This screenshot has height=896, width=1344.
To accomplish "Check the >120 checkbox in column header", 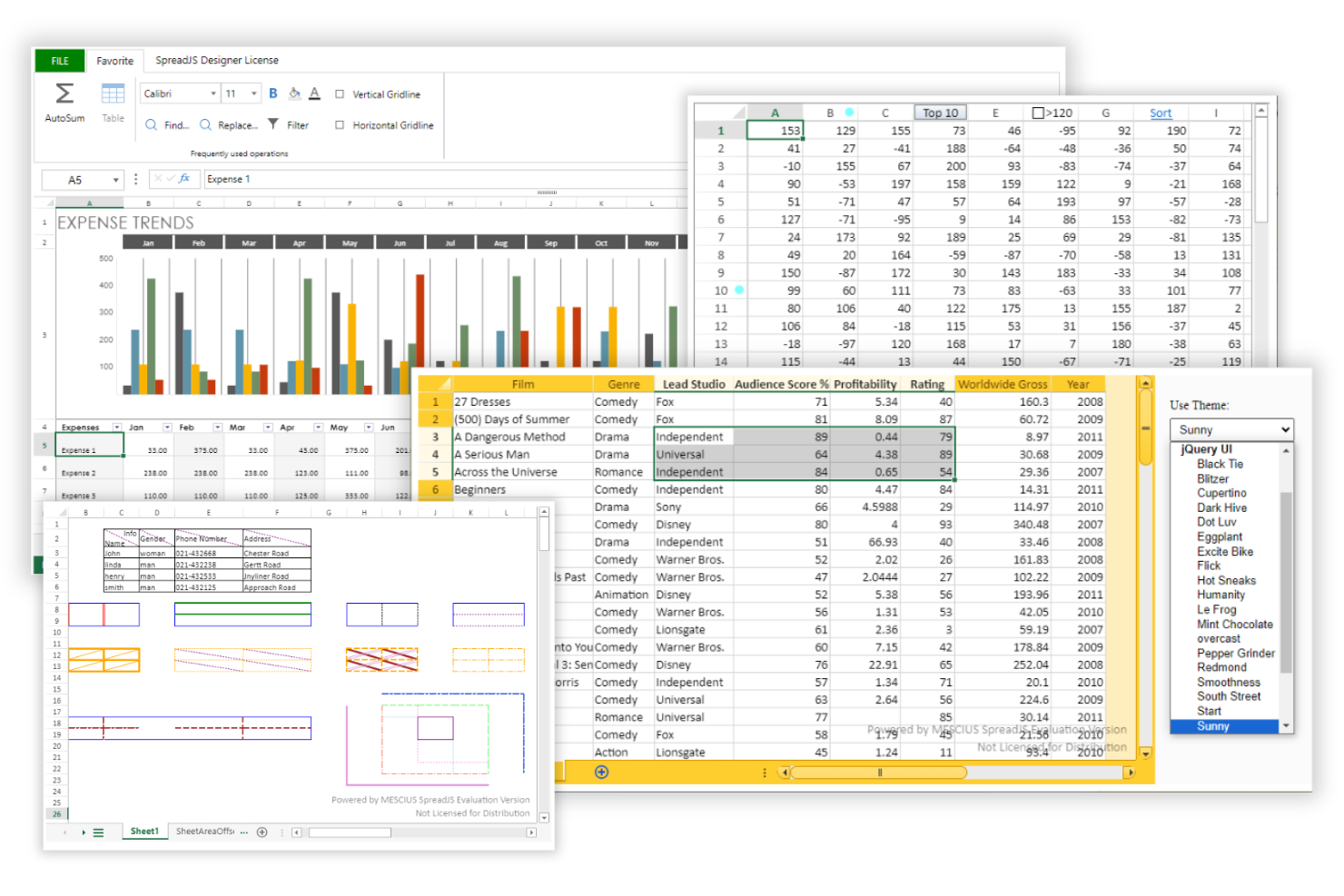I will click(1038, 113).
